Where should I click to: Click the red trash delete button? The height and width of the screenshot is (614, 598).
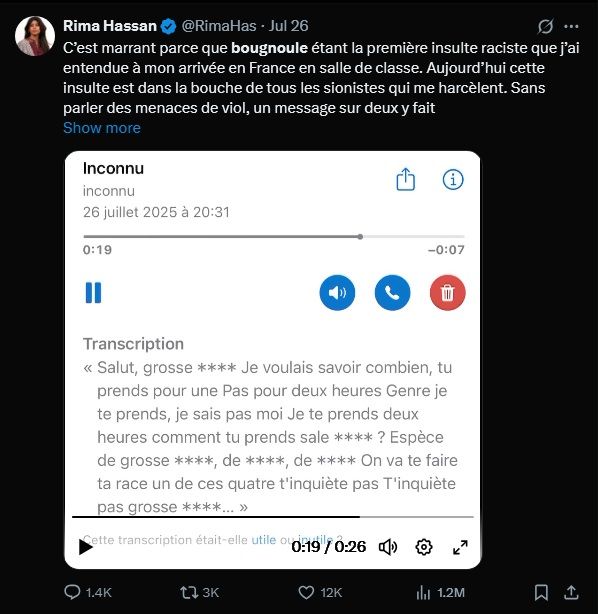tap(448, 293)
